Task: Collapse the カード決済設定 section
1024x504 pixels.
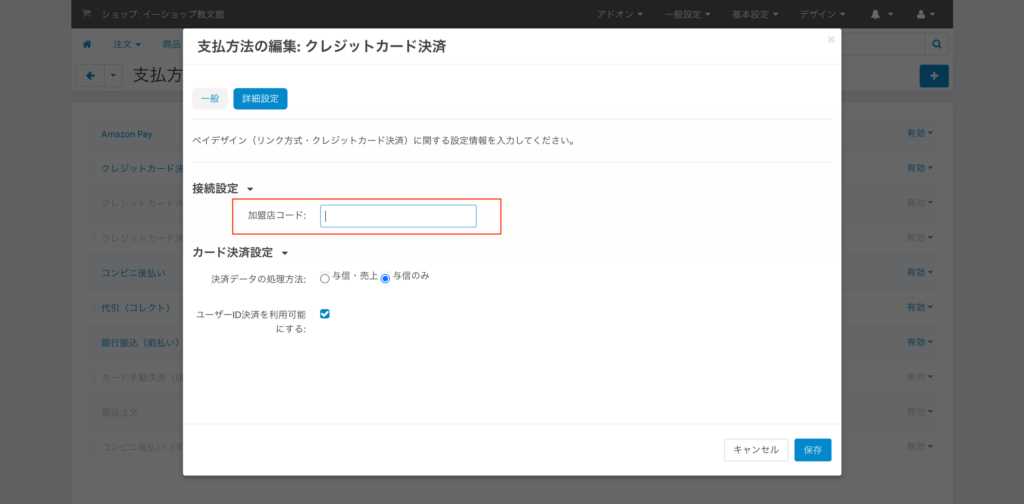Action: pyautogui.click(x=284, y=253)
